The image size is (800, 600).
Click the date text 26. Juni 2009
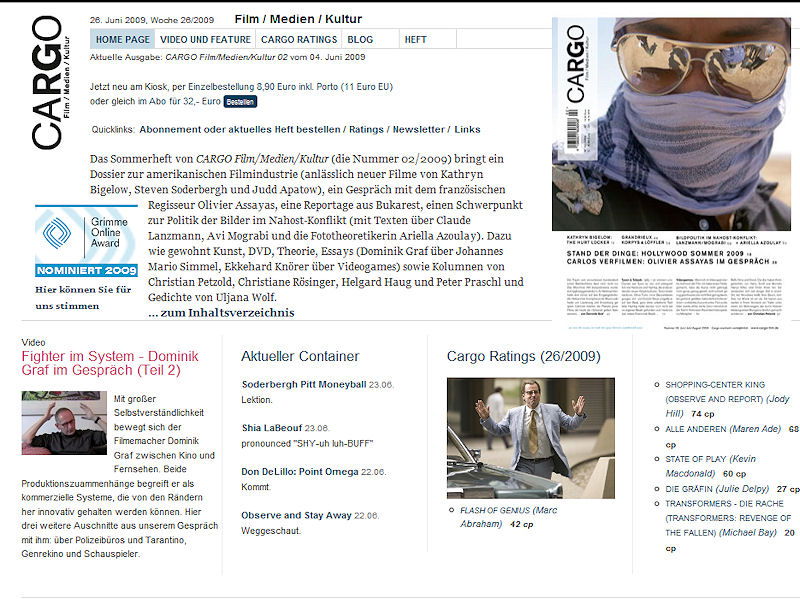pyautogui.click(x=118, y=20)
